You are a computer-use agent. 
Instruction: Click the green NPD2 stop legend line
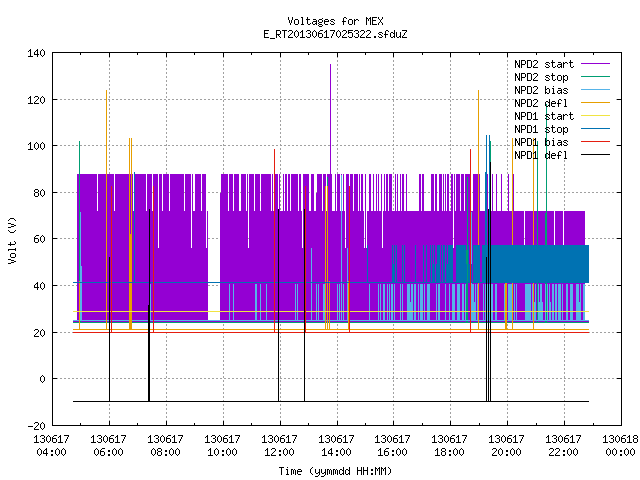pos(596,76)
